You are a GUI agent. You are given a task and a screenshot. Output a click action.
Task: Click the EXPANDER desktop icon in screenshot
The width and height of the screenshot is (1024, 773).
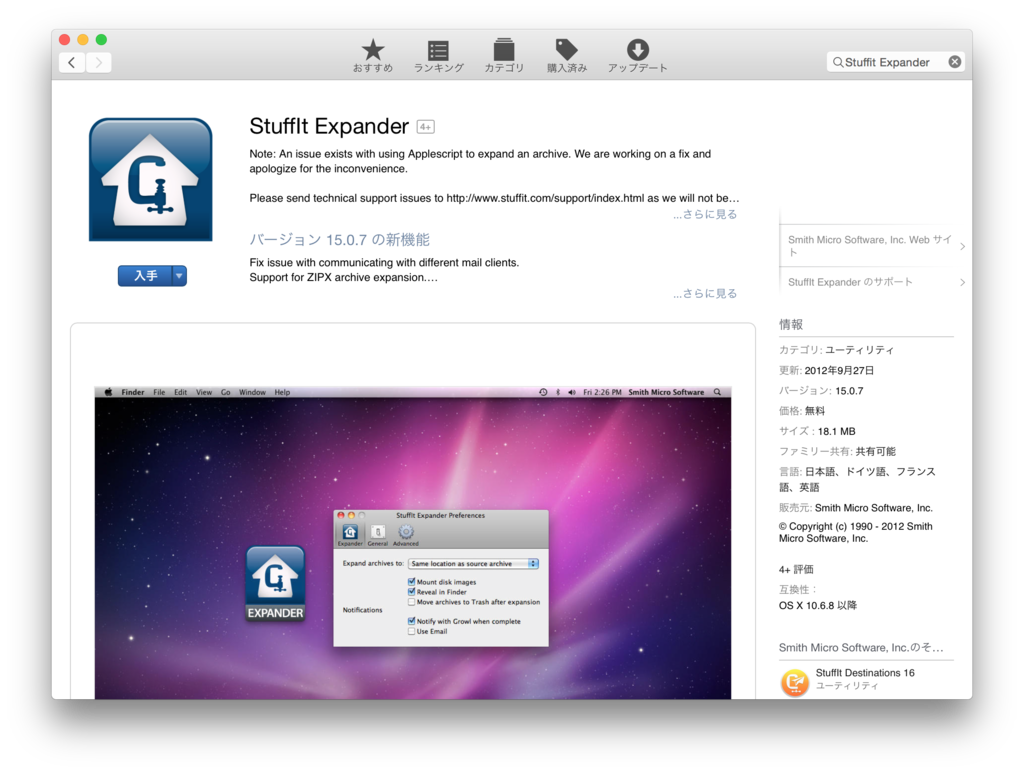(x=275, y=583)
